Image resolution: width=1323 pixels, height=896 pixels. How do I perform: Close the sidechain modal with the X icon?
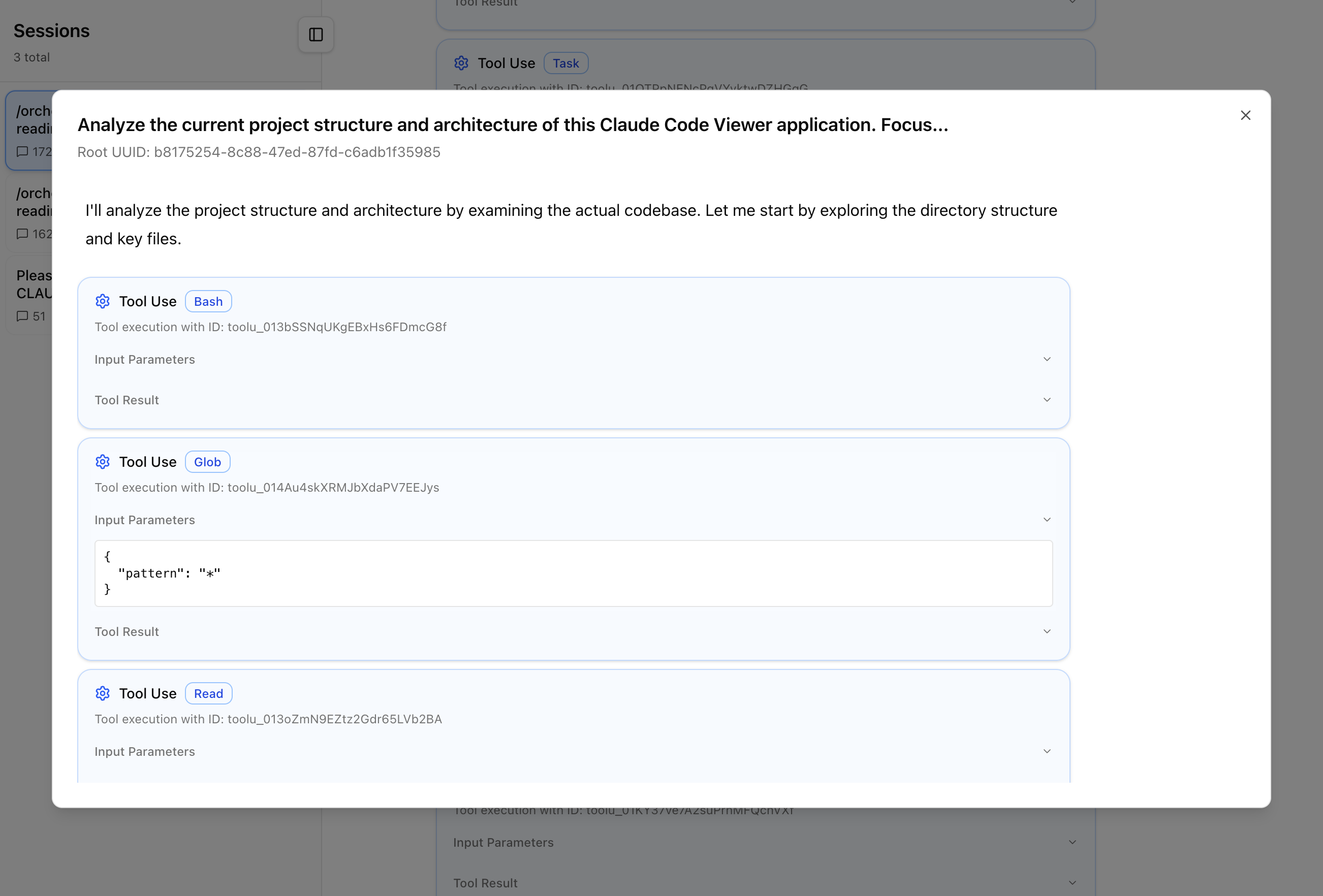tap(1245, 116)
